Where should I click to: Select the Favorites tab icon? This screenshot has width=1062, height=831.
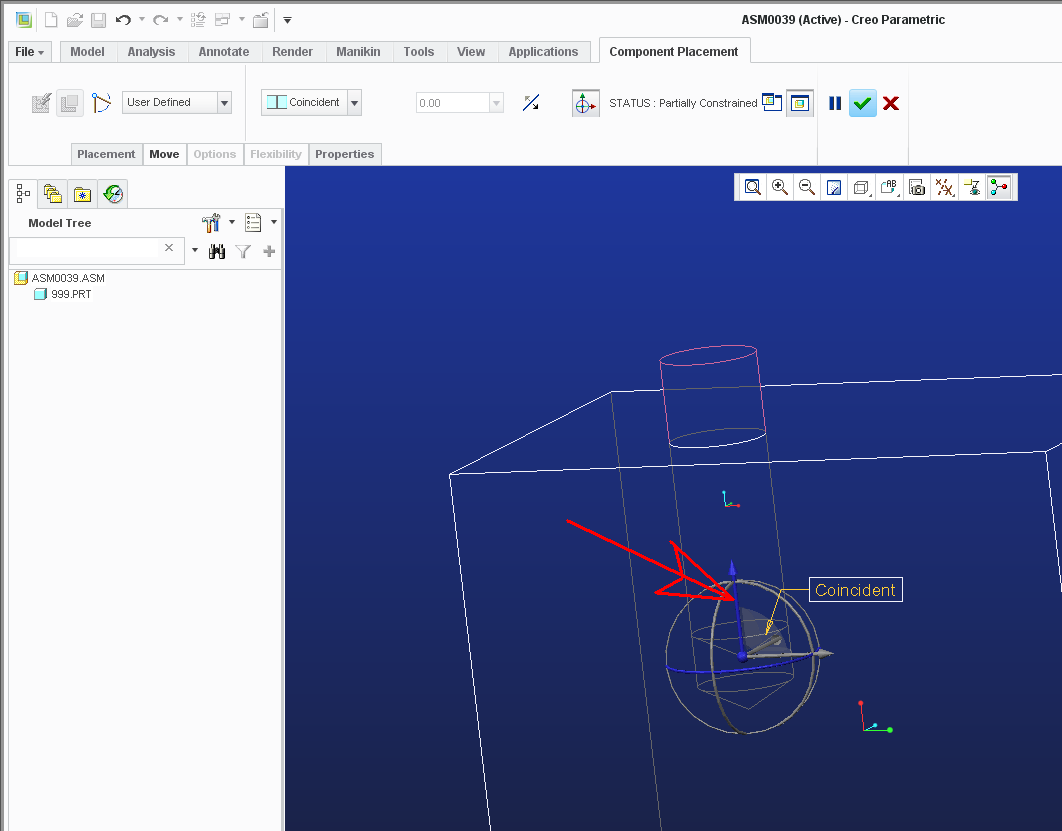[x=83, y=194]
